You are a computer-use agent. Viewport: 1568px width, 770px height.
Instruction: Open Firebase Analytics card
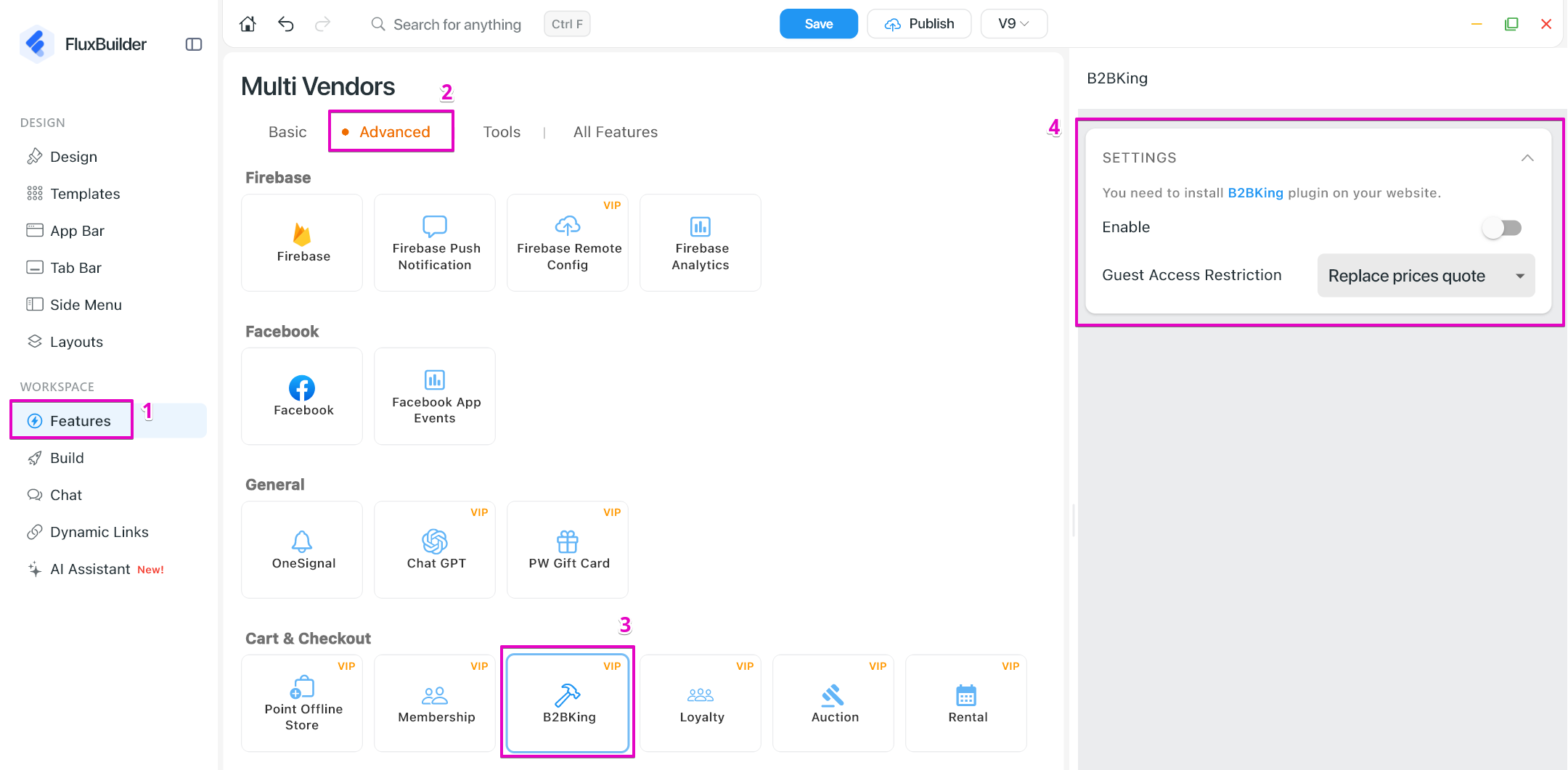pyautogui.click(x=701, y=242)
